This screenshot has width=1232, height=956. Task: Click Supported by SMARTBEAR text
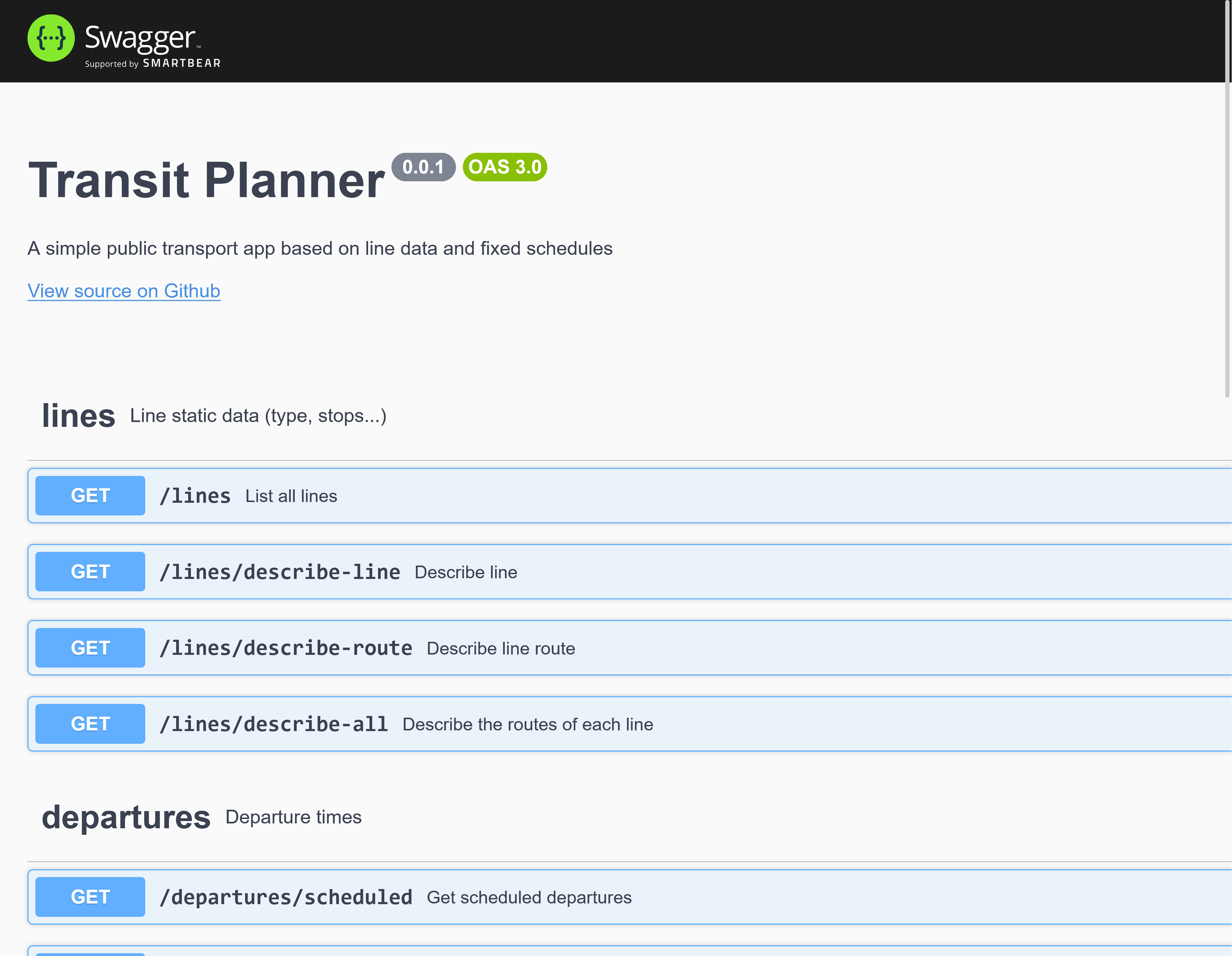(x=152, y=64)
